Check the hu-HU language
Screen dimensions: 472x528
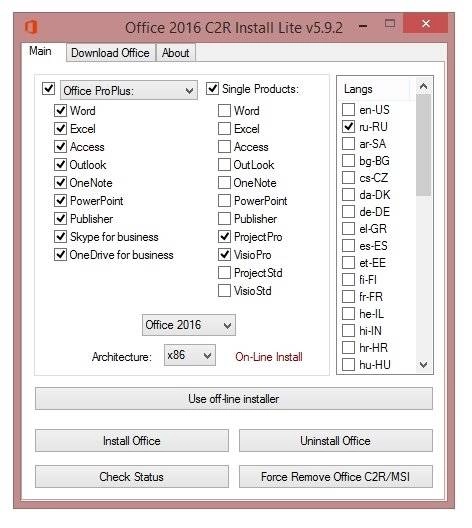pos(348,365)
